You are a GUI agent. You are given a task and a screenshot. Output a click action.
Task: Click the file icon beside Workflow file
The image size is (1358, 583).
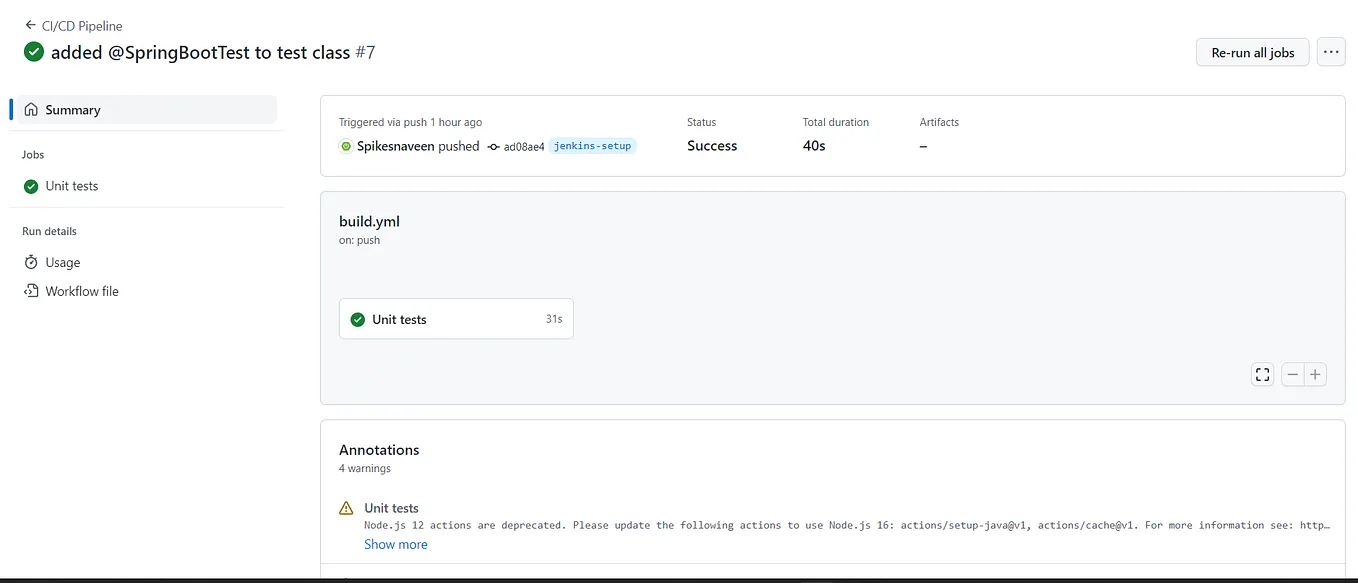[30, 291]
